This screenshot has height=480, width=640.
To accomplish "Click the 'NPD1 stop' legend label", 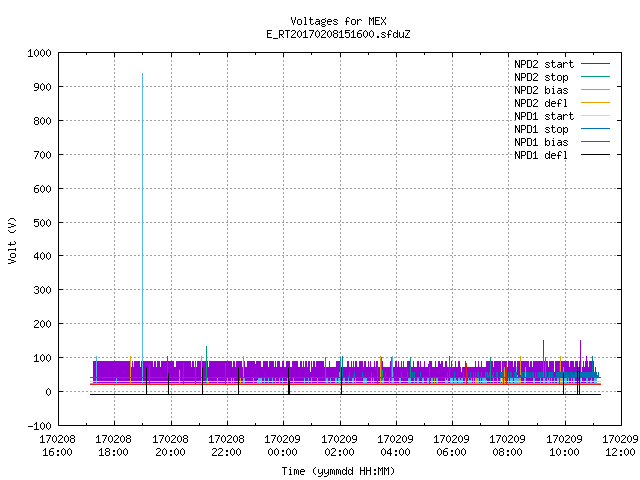I will click(541, 129).
